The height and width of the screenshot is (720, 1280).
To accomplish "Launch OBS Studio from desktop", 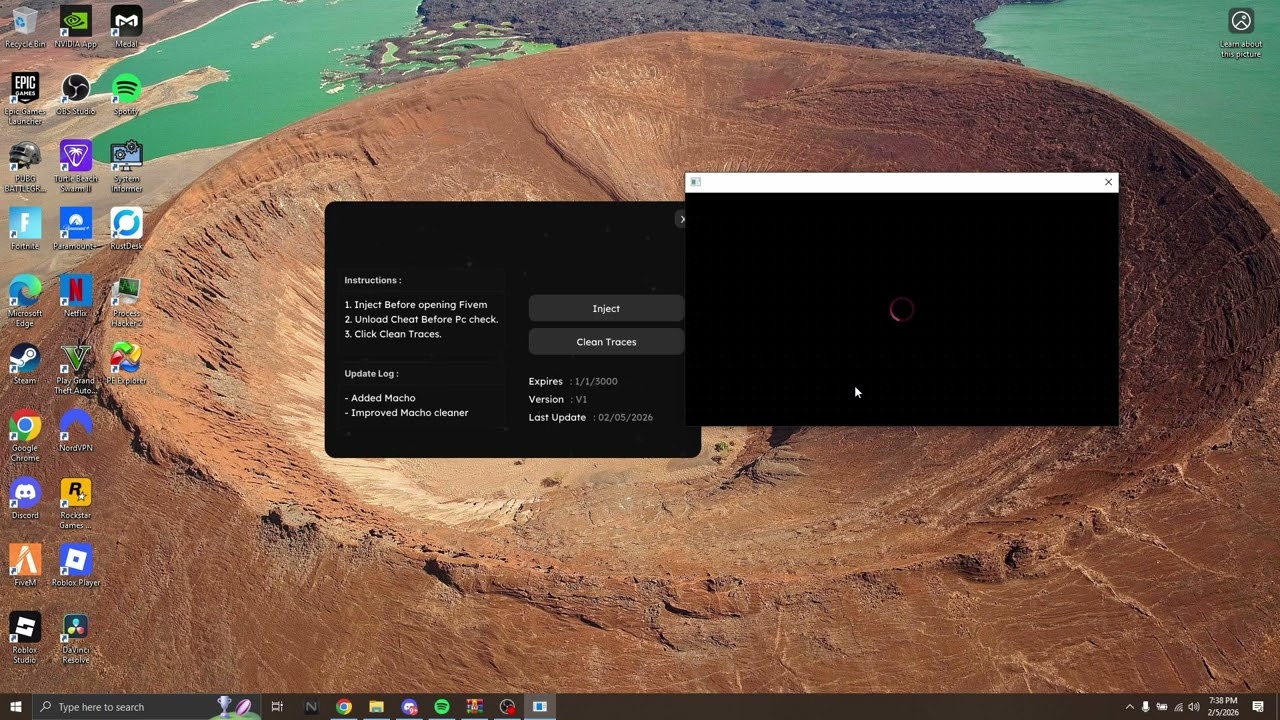I will click(x=75, y=94).
